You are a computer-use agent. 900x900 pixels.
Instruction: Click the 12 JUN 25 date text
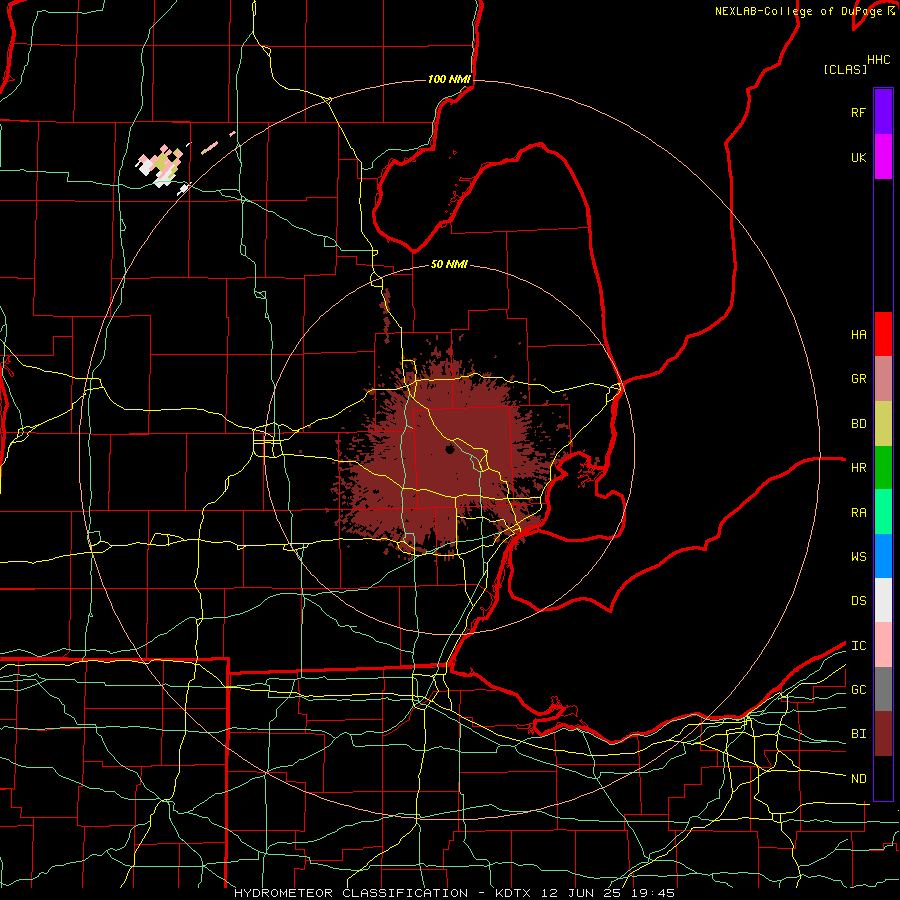pyautogui.click(x=582, y=893)
